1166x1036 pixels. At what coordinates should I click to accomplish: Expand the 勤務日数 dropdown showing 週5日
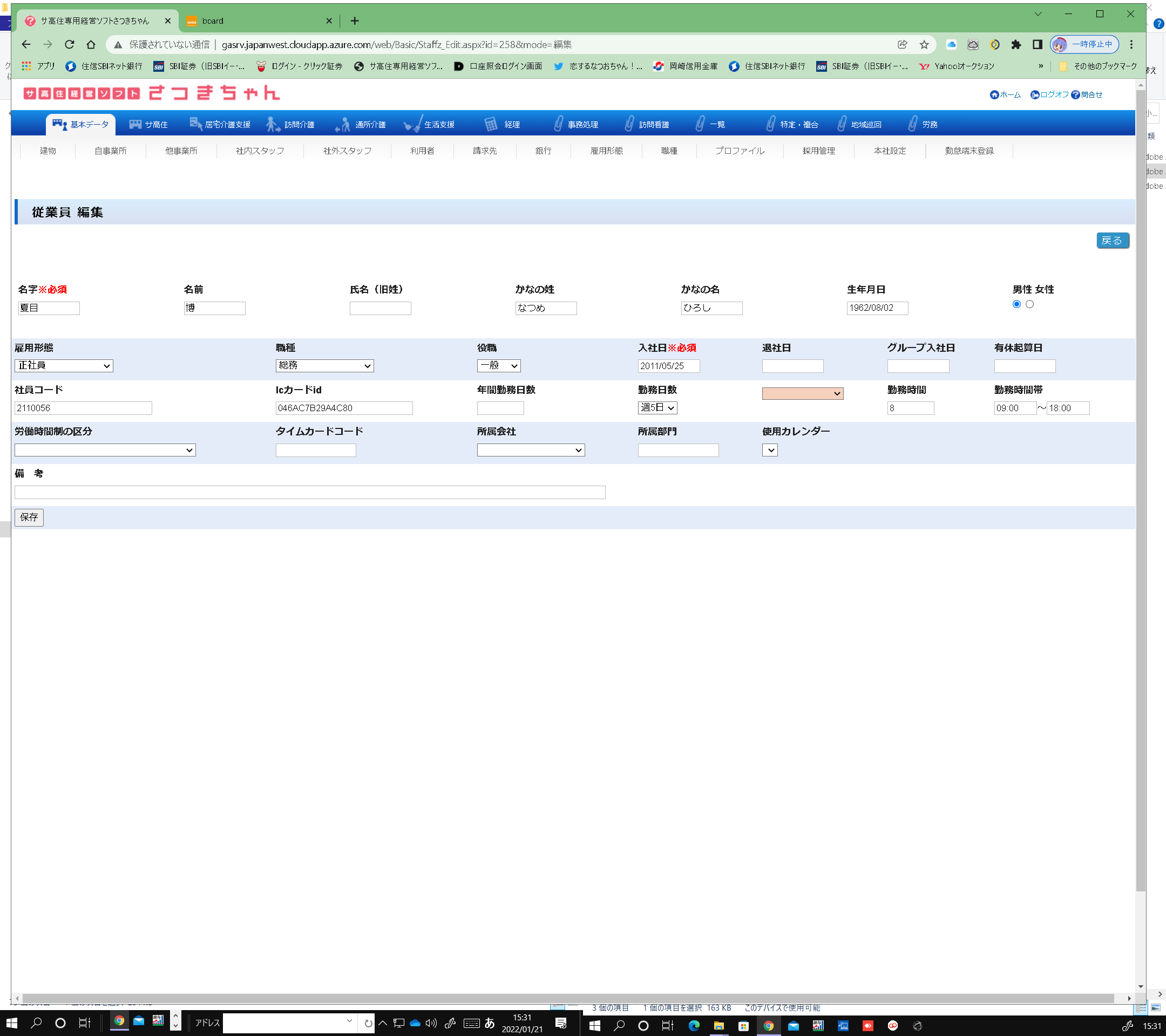[657, 408]
